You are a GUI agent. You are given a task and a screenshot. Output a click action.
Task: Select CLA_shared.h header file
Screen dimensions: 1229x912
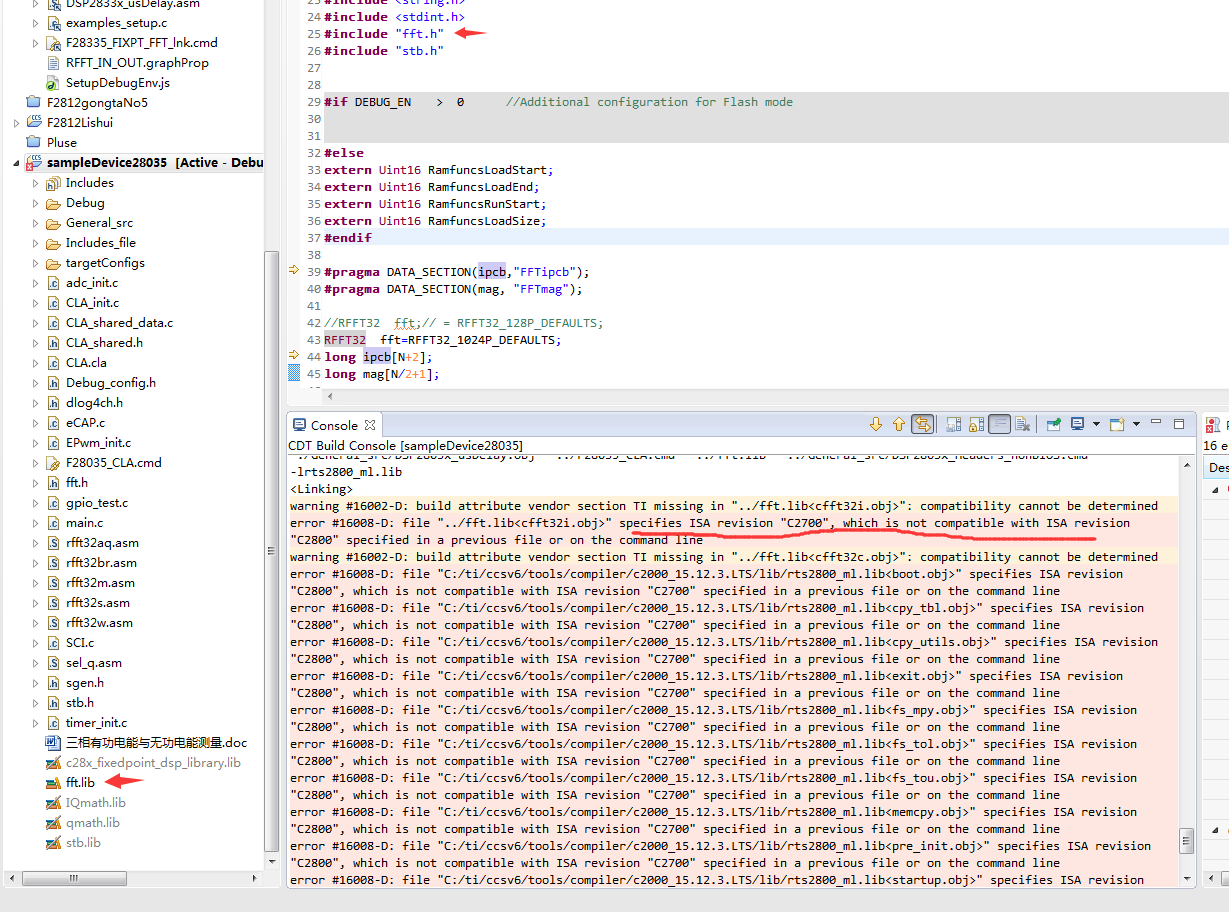tap(104, 342)
